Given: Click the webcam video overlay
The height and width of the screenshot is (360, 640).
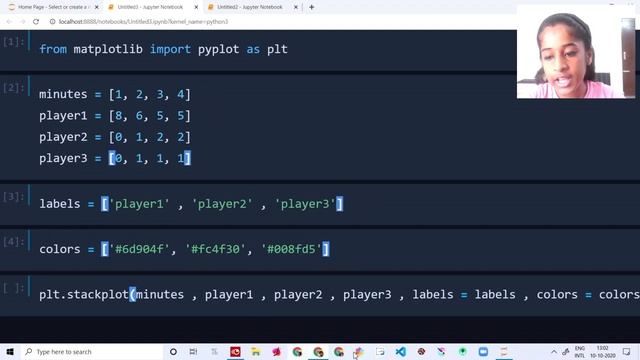Looking at the screenshot, I should [x=576, y=52].
